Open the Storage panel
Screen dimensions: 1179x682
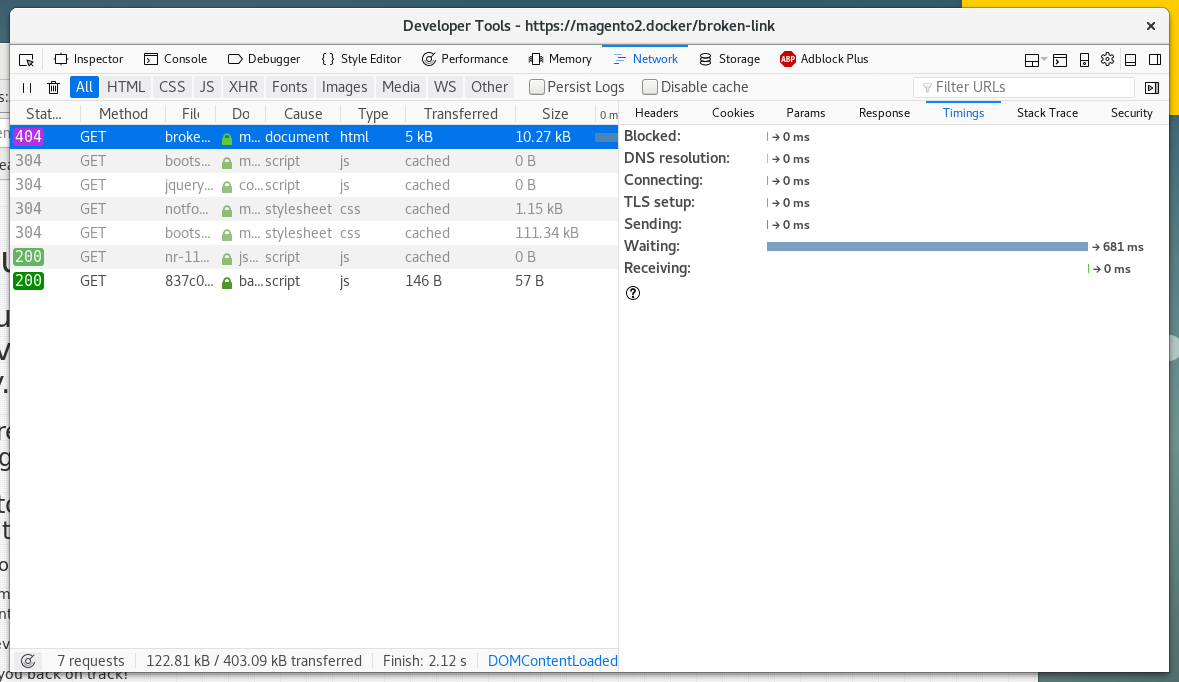coord(729,59)
